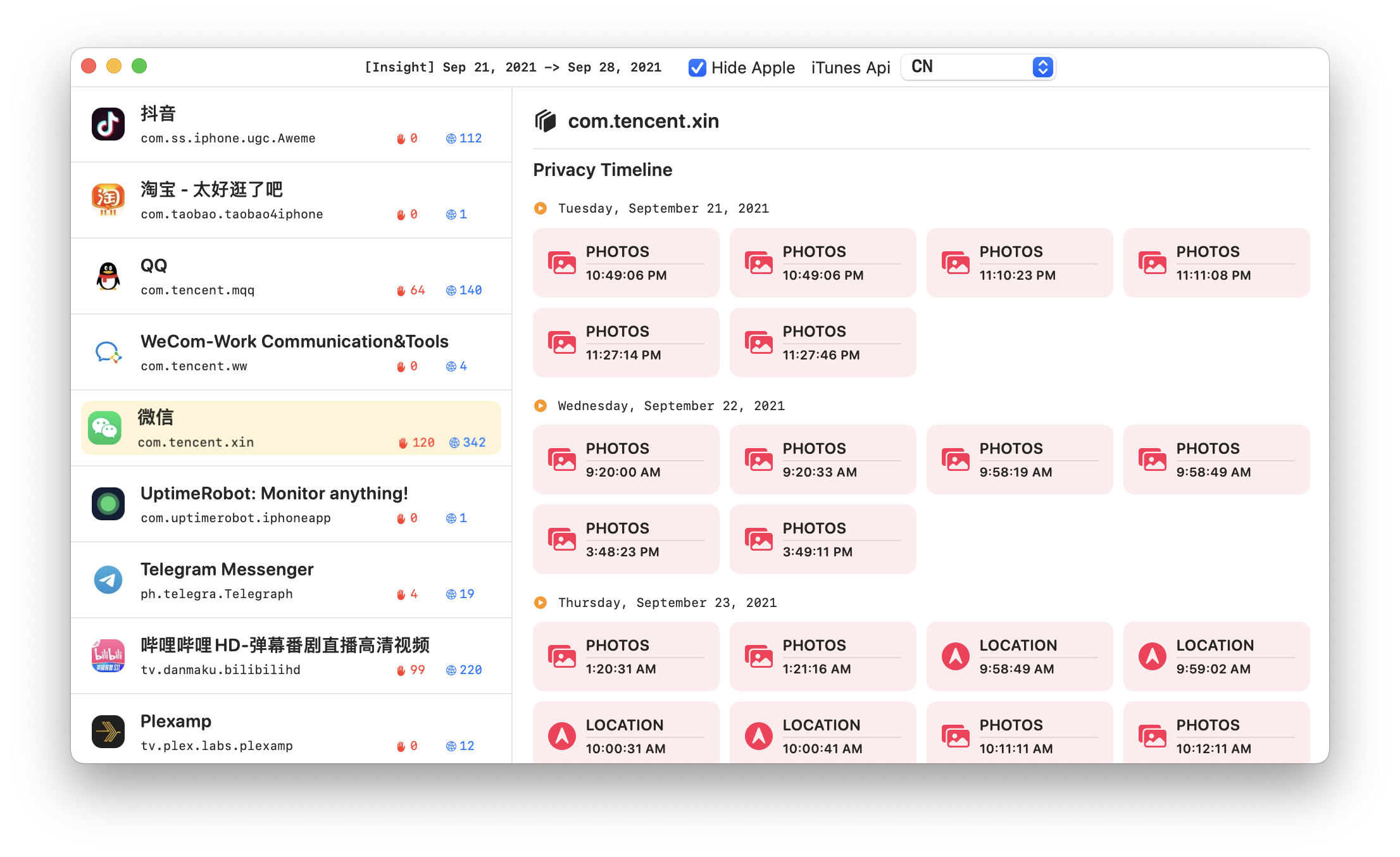The height and width of the screenshot is (857, 1400).
Task: Click bilibili's red privacy access count 99
Action: point(417,670)
